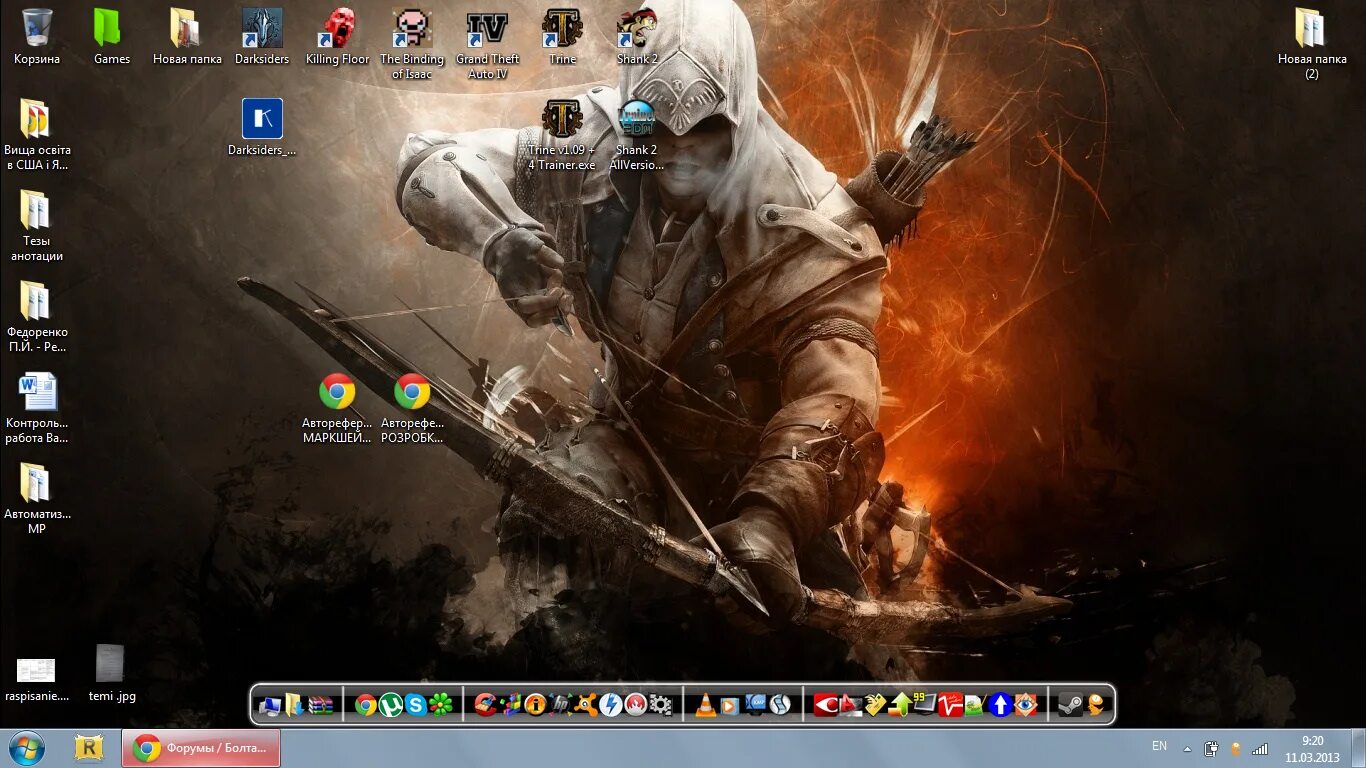Launch ABBYY FineReader red eye icon
This screenshot has height=768, width=1366.
click(x=826, y=705)
